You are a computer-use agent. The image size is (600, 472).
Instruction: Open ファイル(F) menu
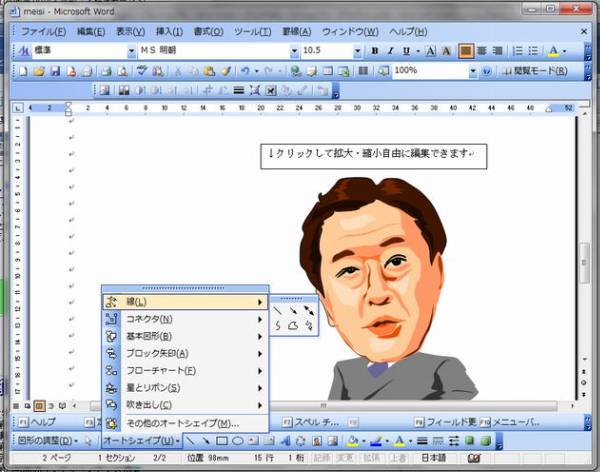43,31
